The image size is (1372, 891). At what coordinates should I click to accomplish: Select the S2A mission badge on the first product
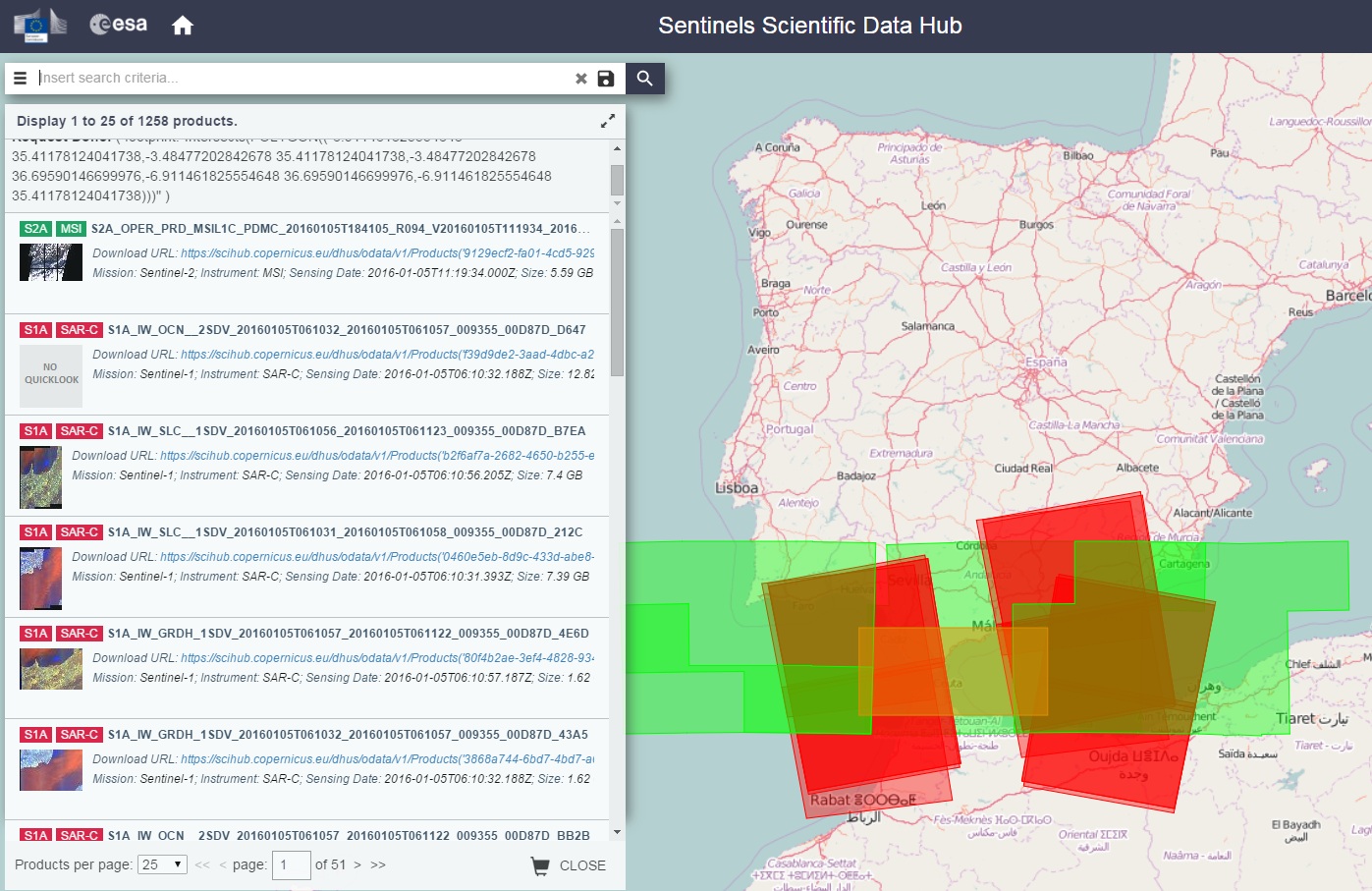35,227
